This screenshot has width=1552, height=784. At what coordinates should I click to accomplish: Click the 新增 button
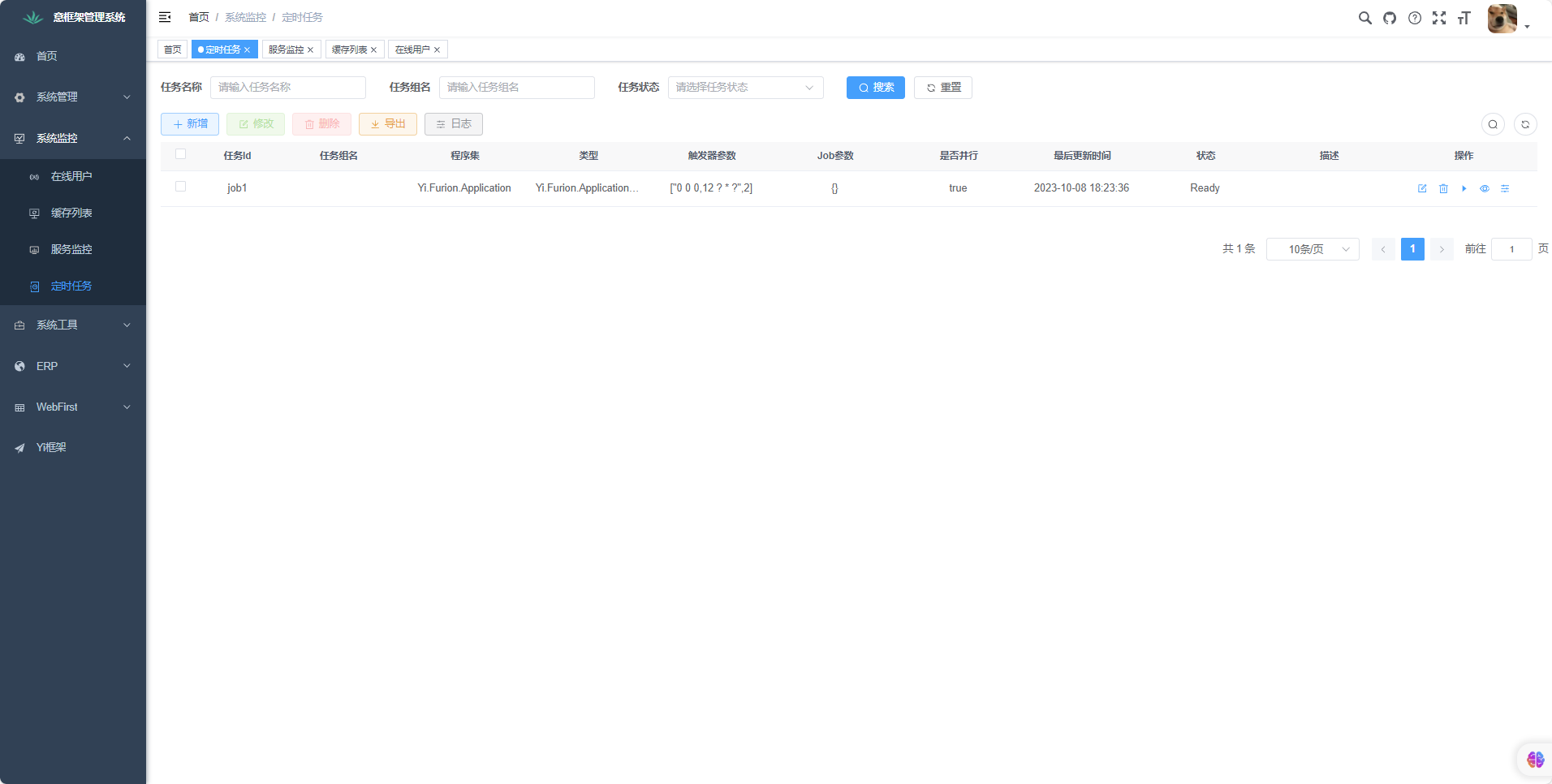tap(190, 123)
